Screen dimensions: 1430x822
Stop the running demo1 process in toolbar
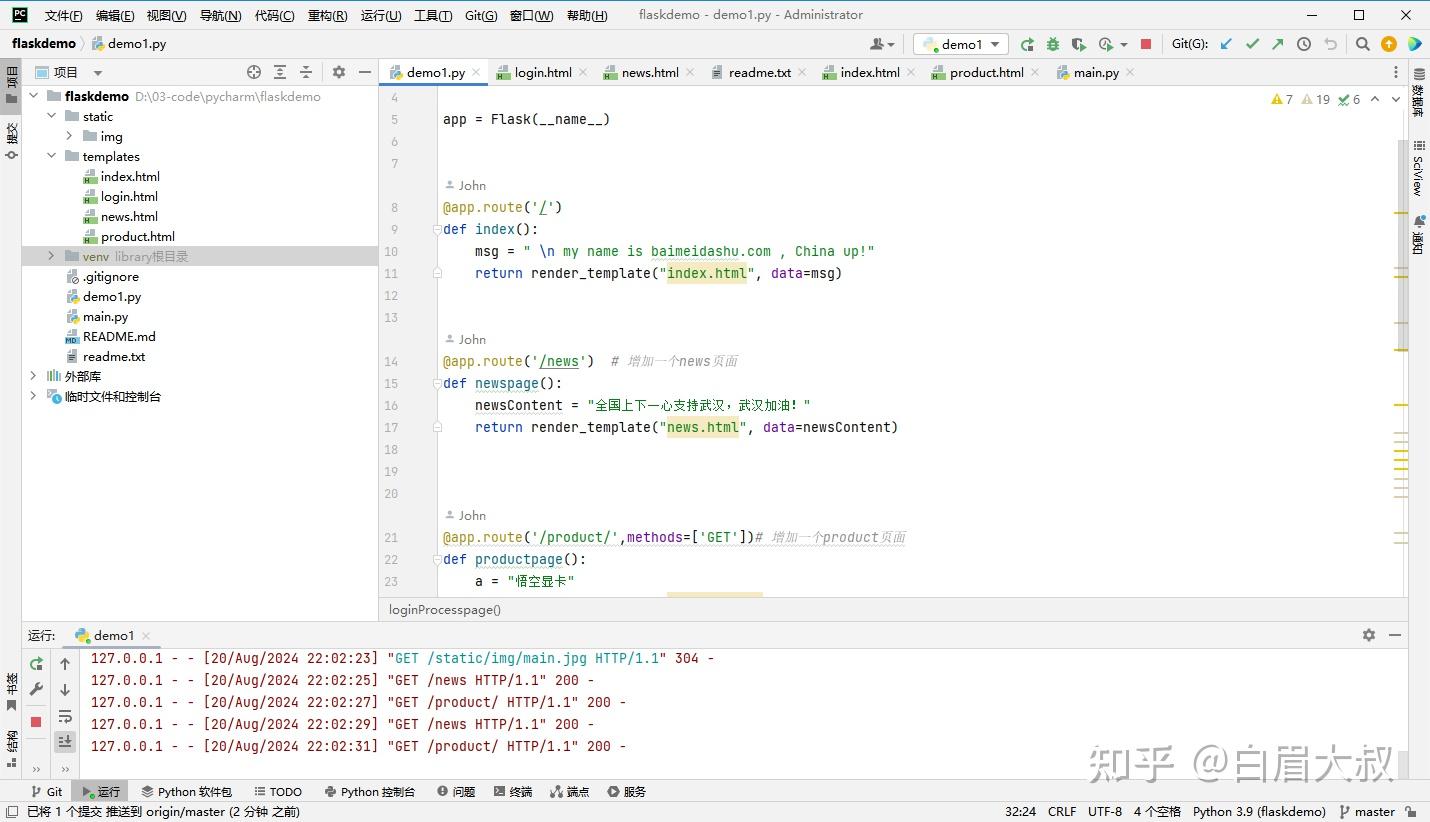(1146, 44)
